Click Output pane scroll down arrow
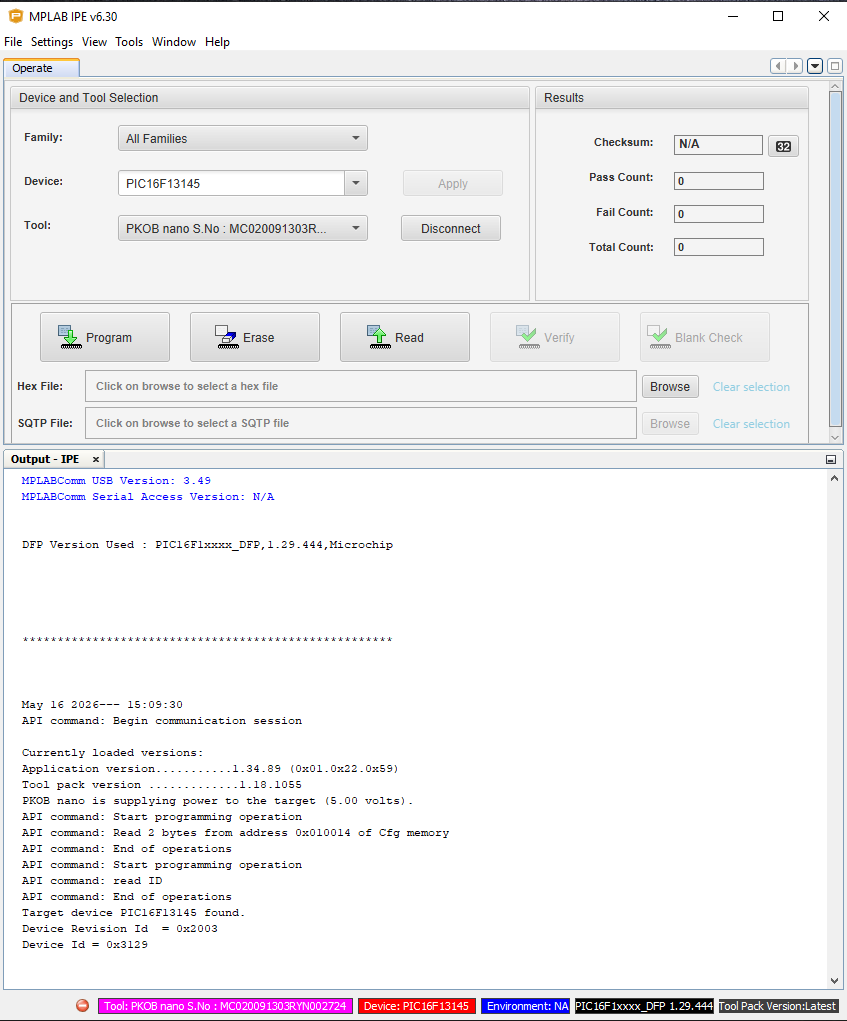 tap(835, 981)
